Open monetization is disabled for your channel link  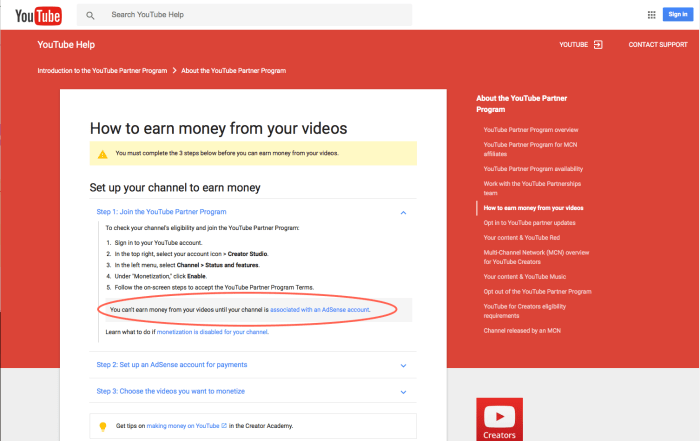click(x=212, y=332)
